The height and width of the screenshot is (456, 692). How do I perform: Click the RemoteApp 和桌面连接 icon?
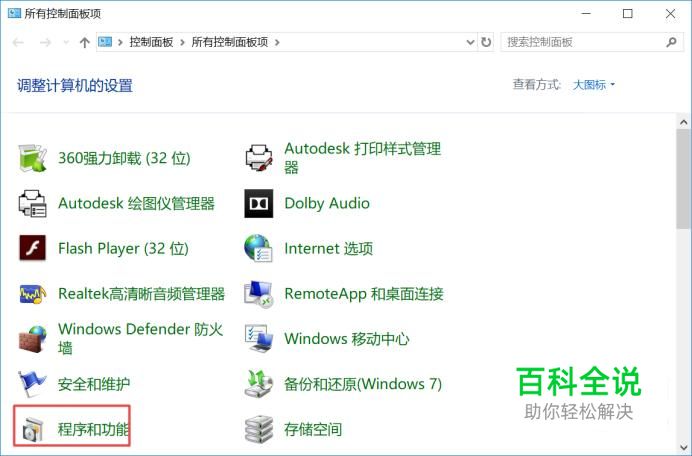coord(259,294)
